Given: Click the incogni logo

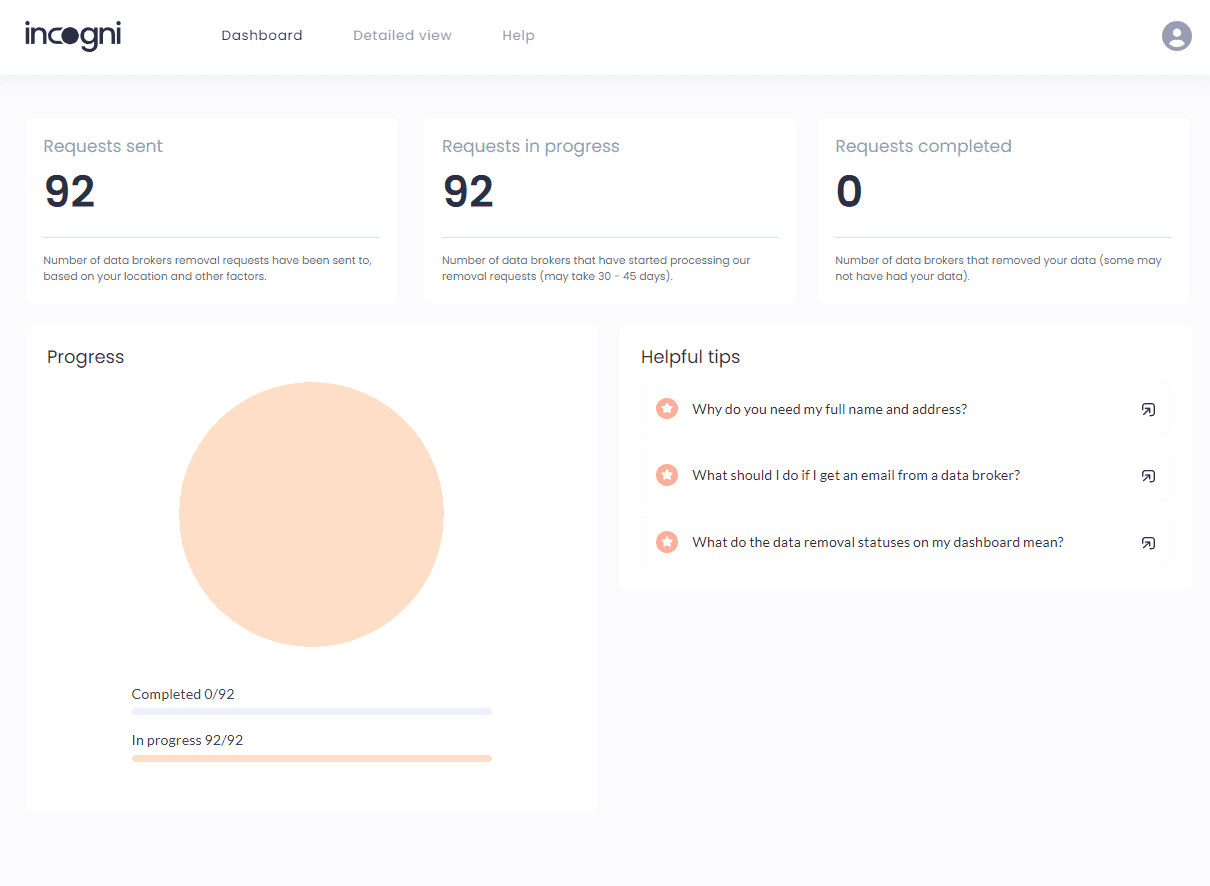Looking at the screenshot, I should 72,36.
